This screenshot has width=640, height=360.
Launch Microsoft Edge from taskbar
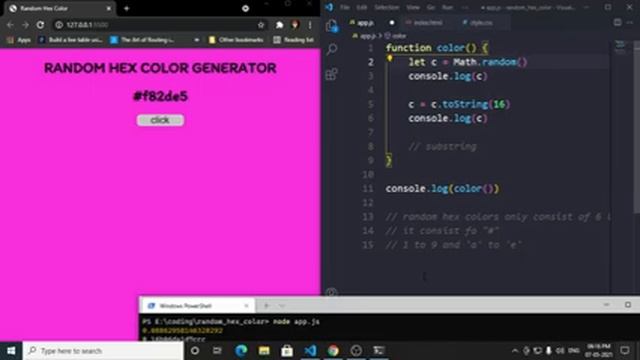241,351
